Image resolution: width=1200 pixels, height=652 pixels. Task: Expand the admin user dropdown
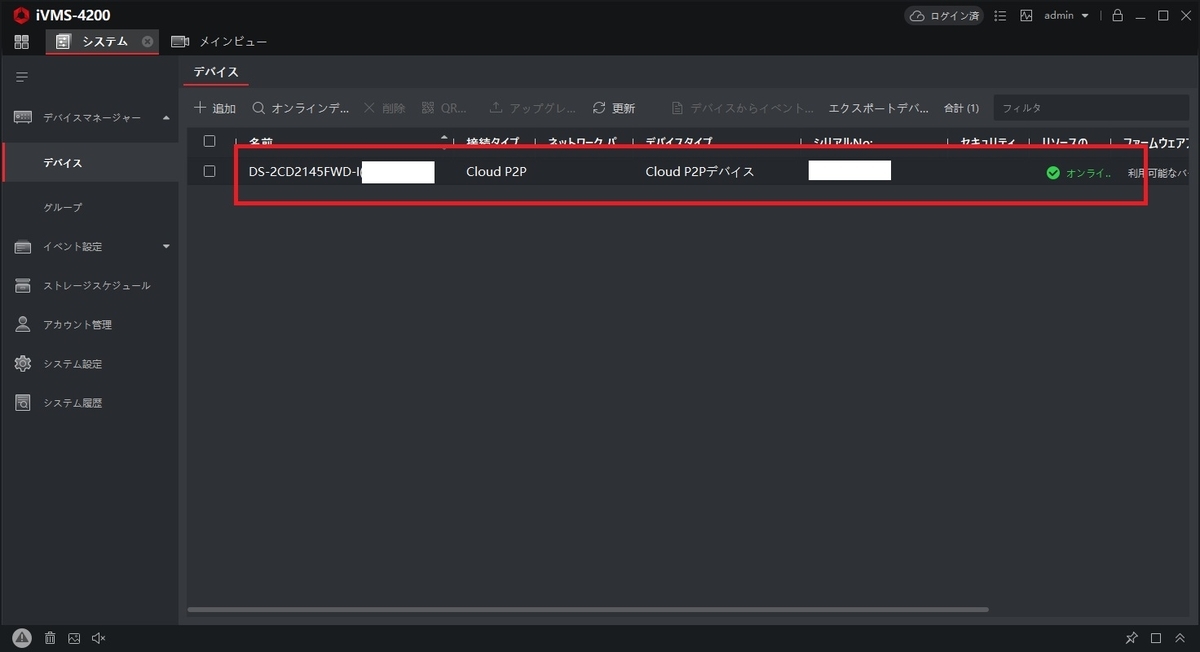pyautogui.click(x=1066, y=16)
